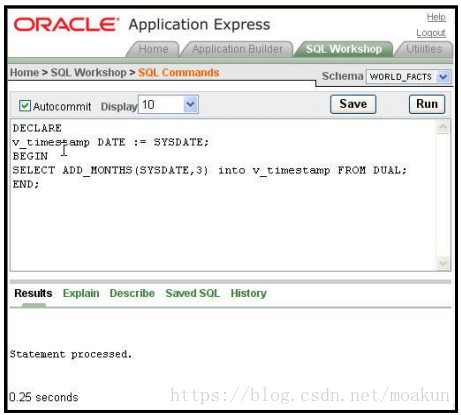Image resolution: width=461 pixels, height=415 pixels.
Task: Click the Application Express title text
Action: coord(199,25)
